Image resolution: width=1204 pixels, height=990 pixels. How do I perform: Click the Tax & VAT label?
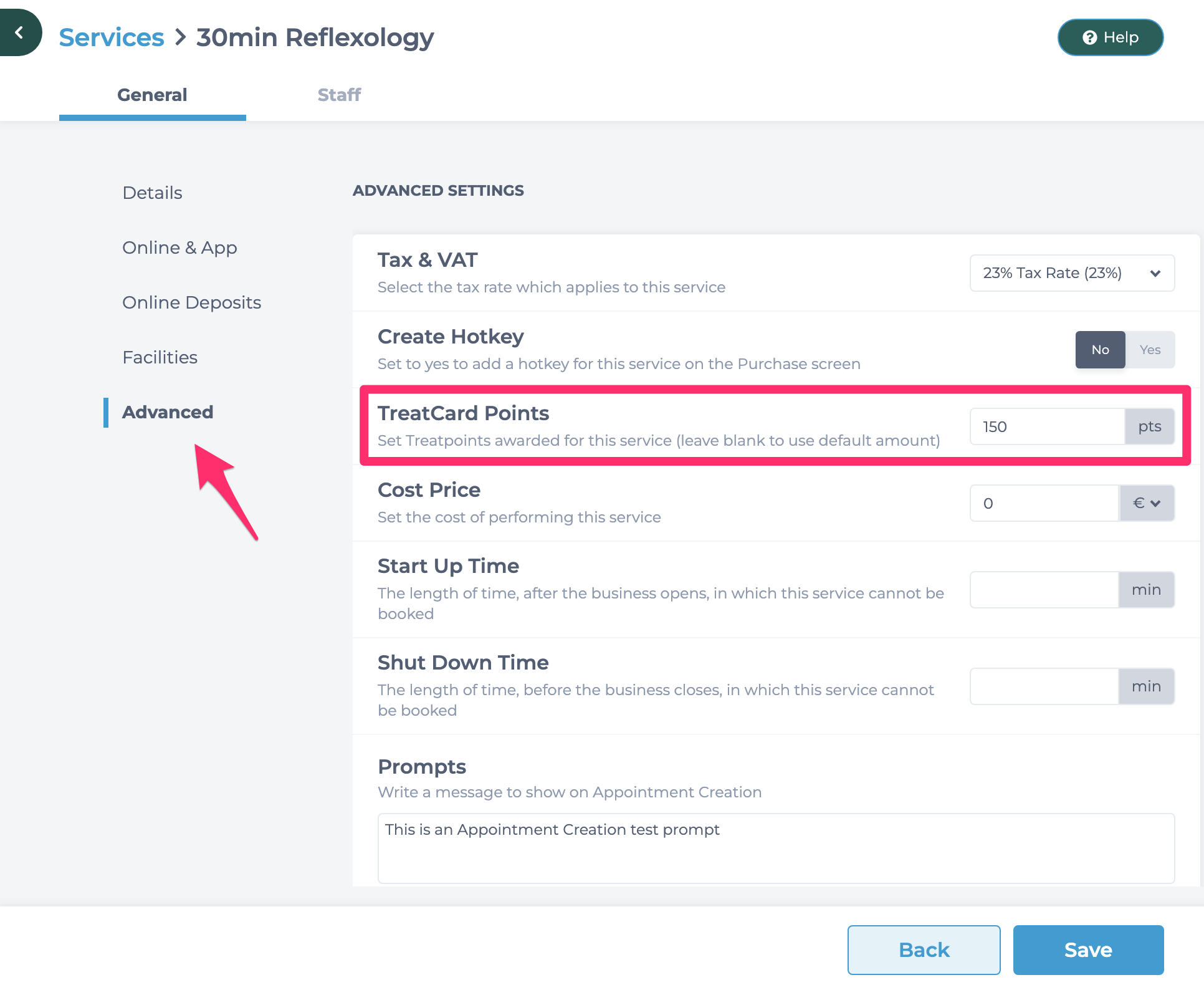428,259
